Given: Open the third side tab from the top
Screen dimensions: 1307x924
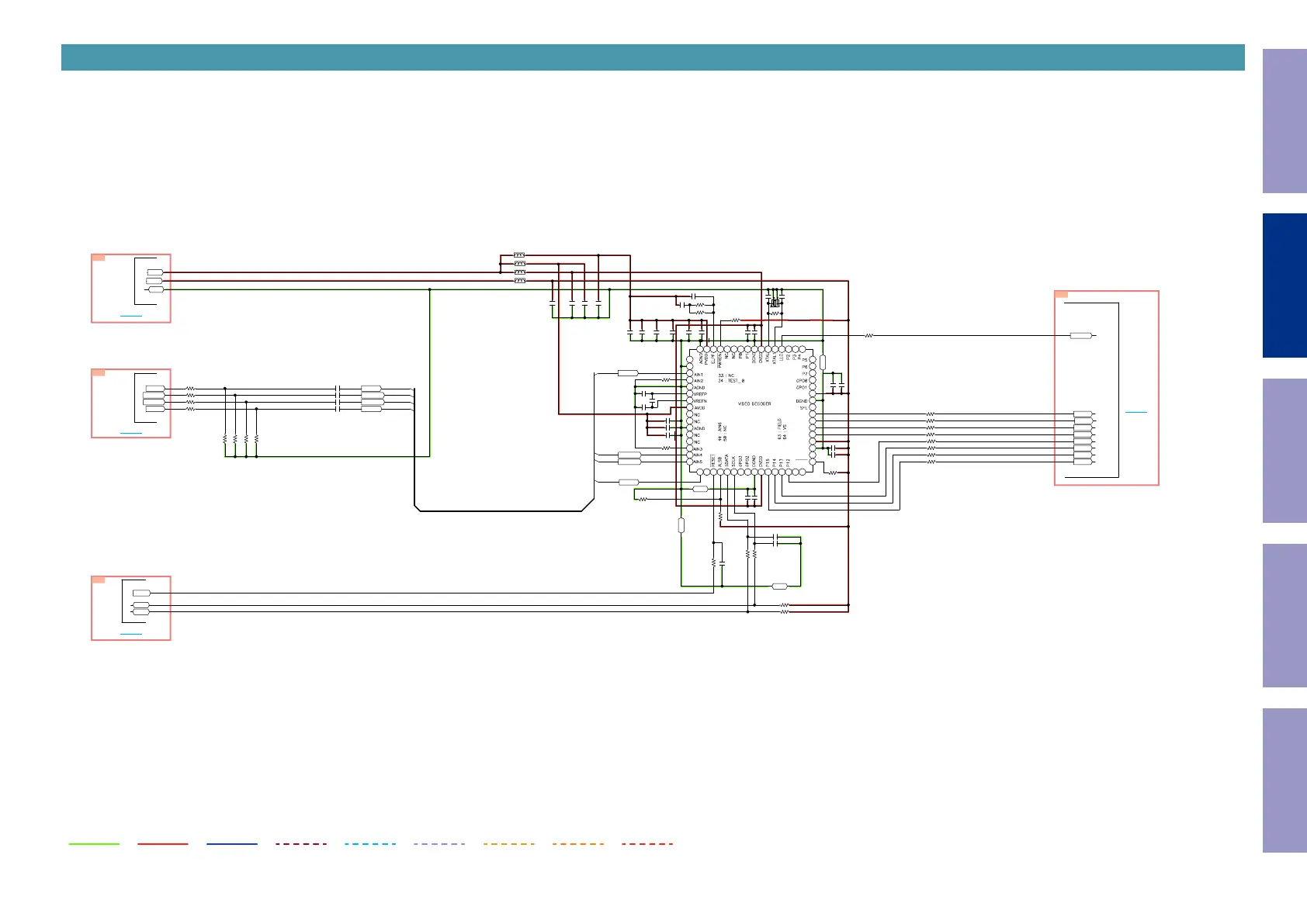Looking at the screenshot, I should coord(1284,450).
